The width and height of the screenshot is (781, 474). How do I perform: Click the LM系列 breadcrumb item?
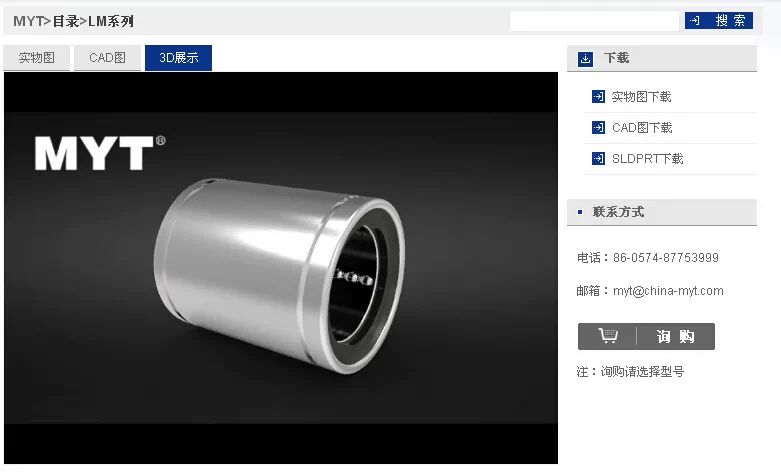click(x=111, y=21)
